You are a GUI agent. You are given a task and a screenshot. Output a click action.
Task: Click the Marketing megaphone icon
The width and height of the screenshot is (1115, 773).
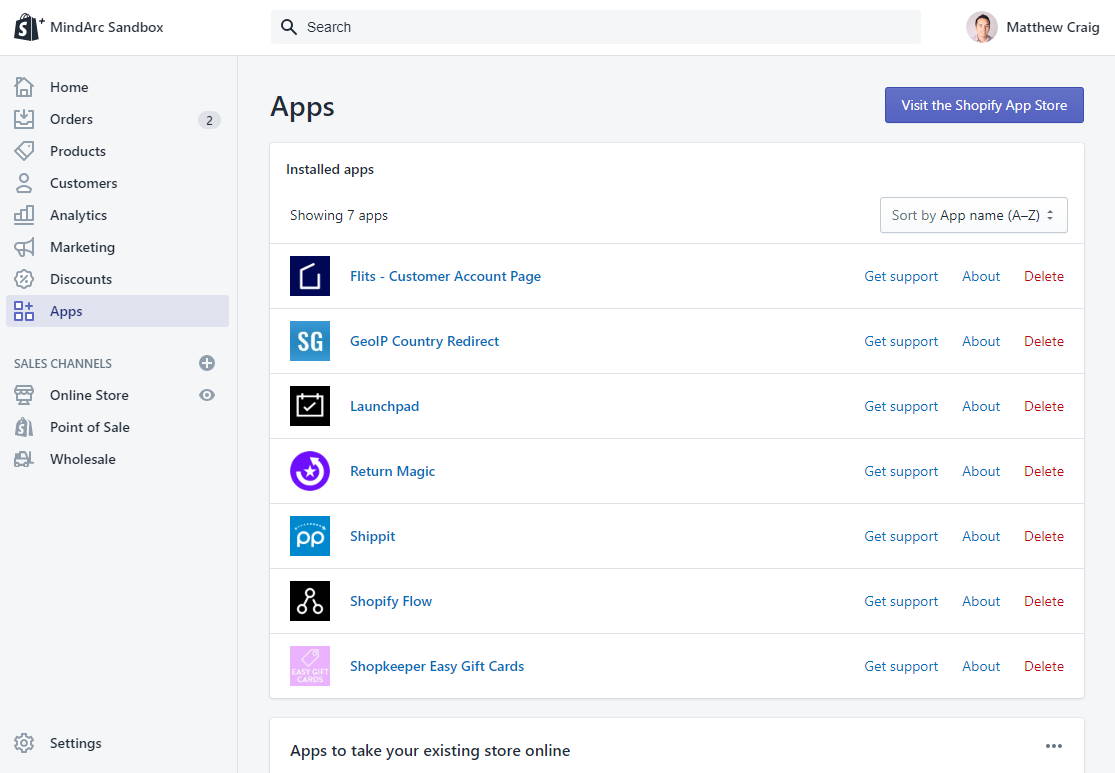point(24,247)
